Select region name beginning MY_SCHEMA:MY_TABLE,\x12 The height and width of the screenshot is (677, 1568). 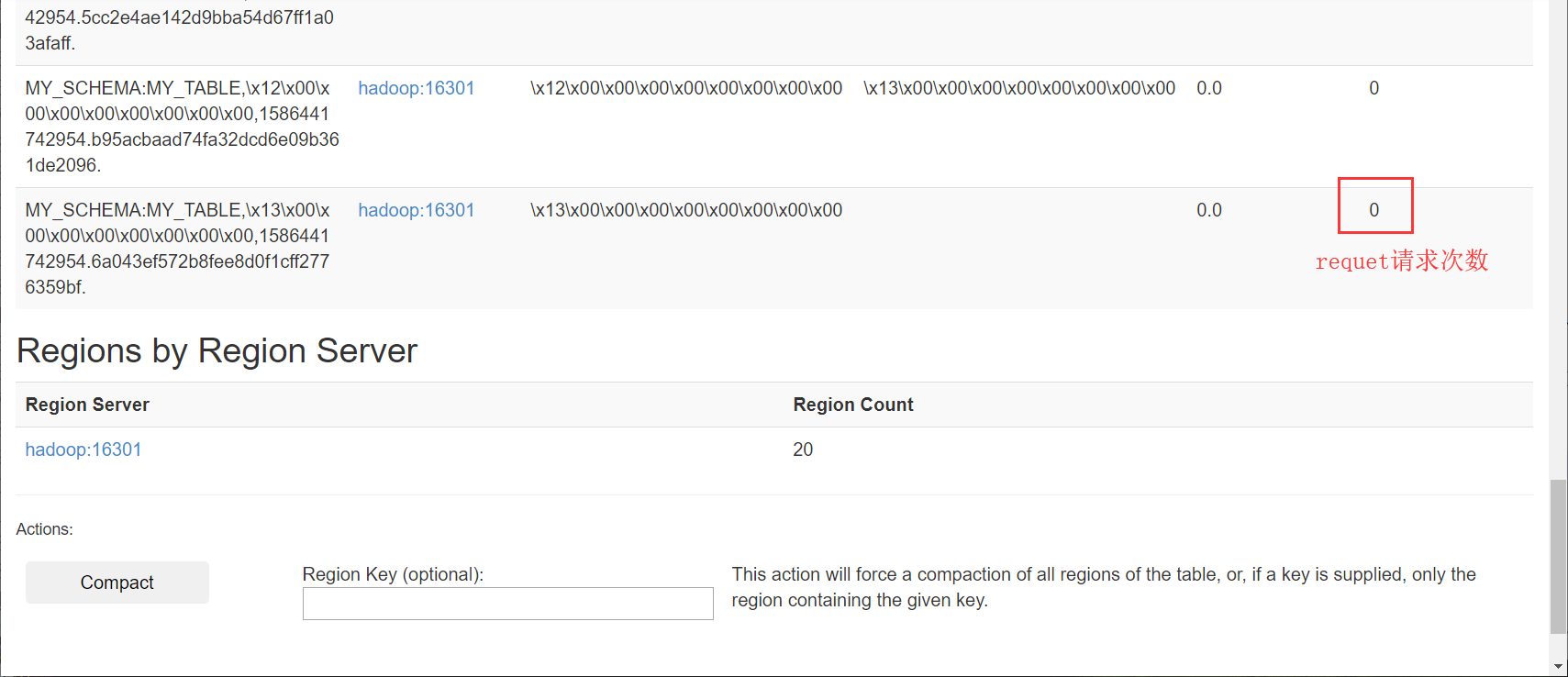tap(182, 127)
